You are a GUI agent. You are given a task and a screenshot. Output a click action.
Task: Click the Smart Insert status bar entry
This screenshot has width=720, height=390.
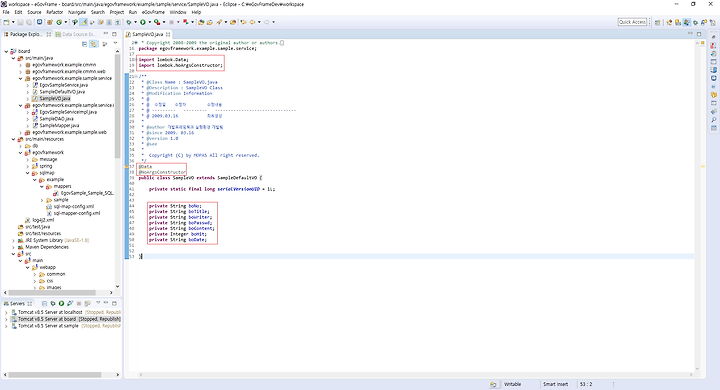point(556,384)
